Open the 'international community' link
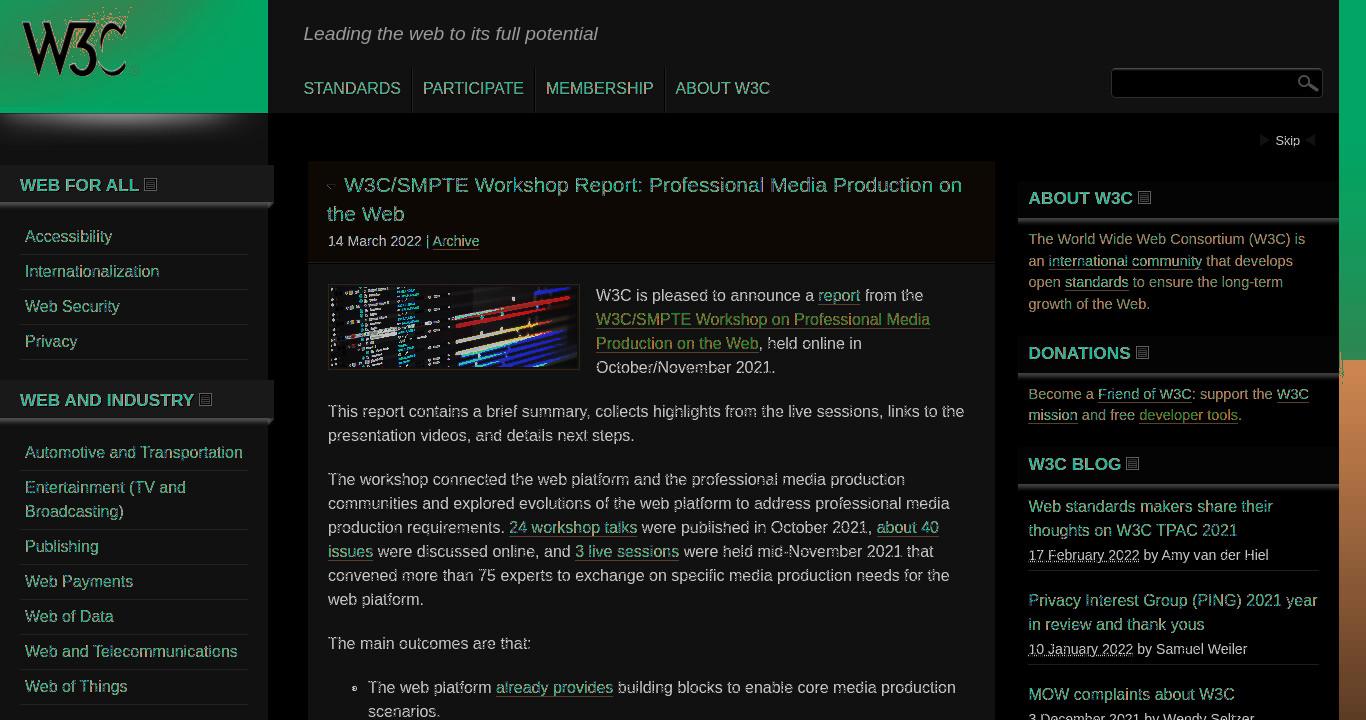Image resolution: width=1366 pixels, height=720 pixels. (1125, 261)
